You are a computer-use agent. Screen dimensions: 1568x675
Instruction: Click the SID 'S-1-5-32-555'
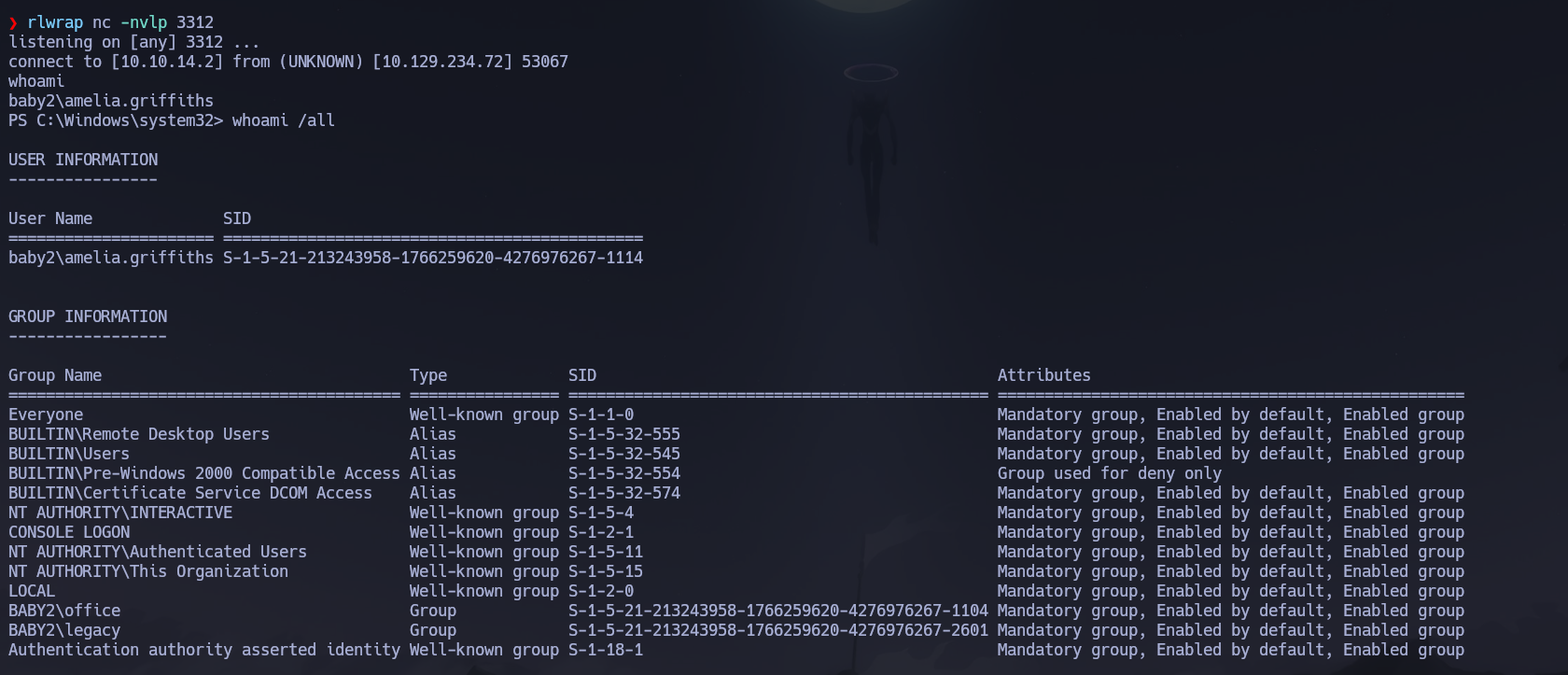[624, 434]
